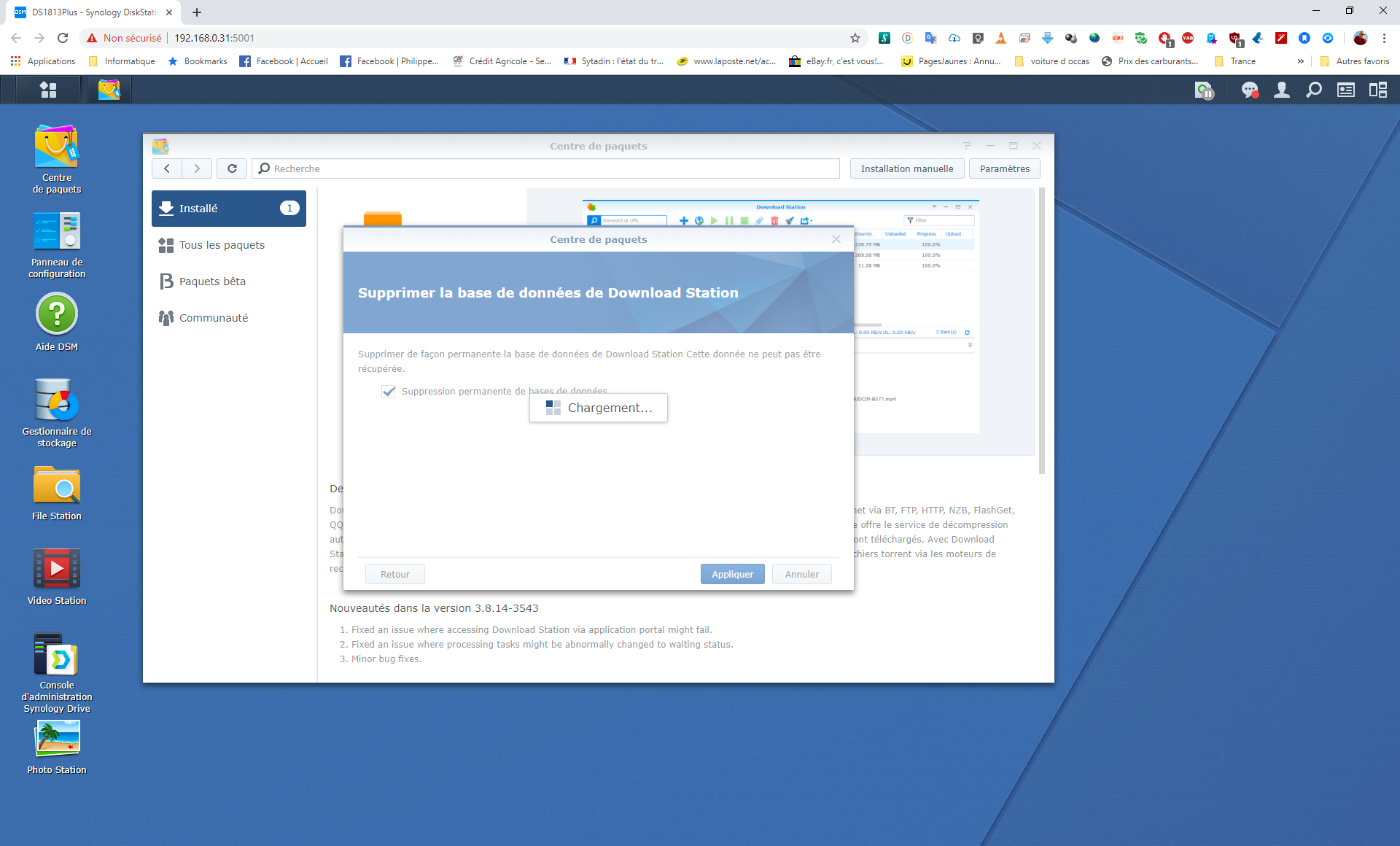Image resolution: width=1400 pixels, height=846 pixels.
Task: Open DSM search magnifier icon
Action: [x=1313, y=90]
